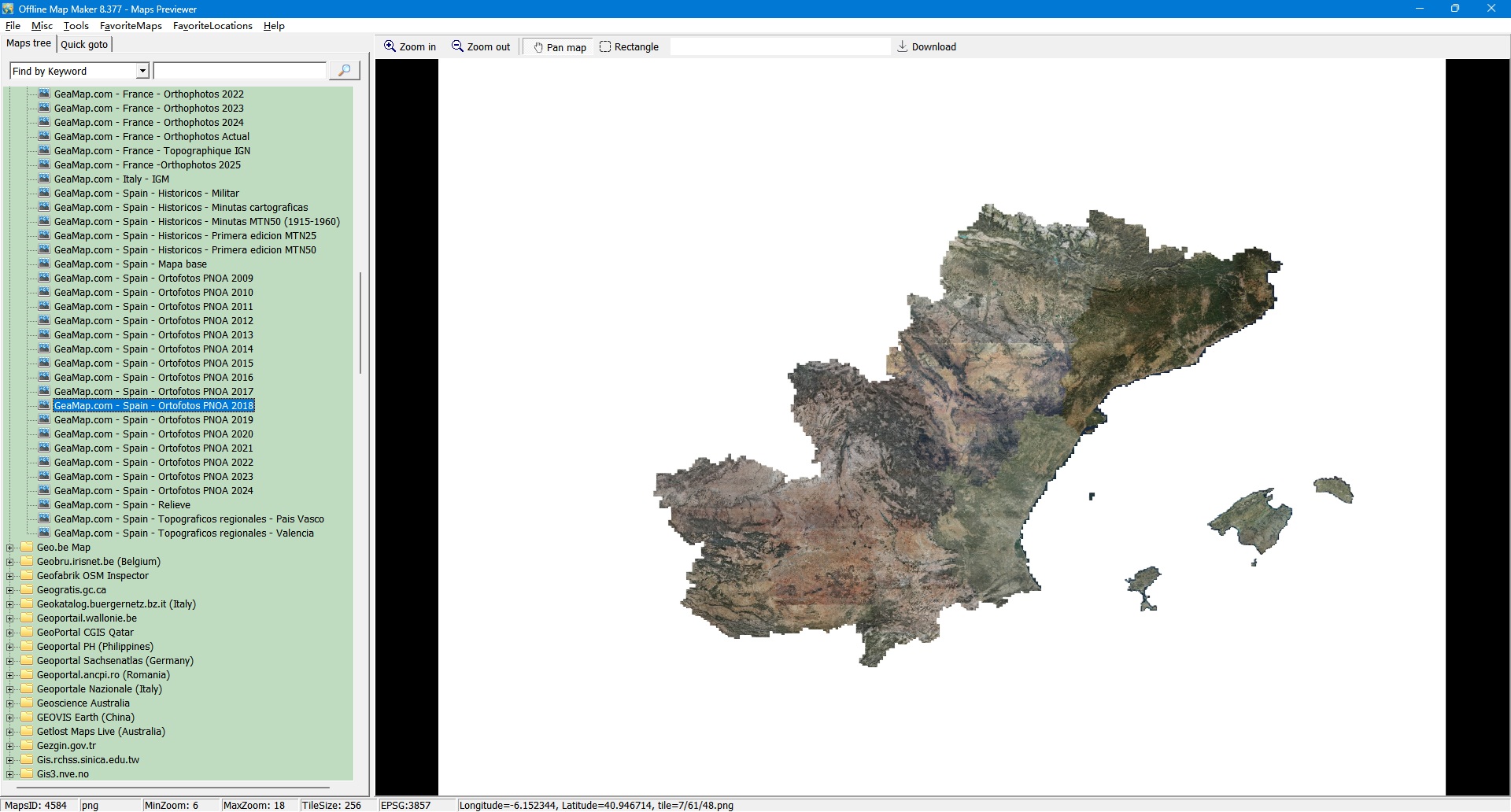Expand the Geo.be Map folder
This screenshot has height=812, width=1511.
(x=10, y=548)
